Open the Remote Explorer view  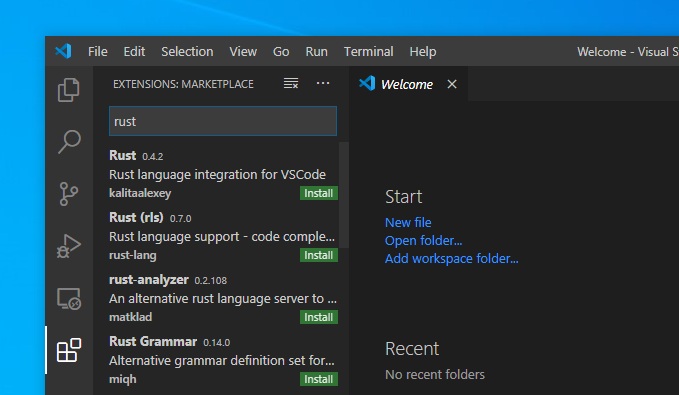(69, 298)
